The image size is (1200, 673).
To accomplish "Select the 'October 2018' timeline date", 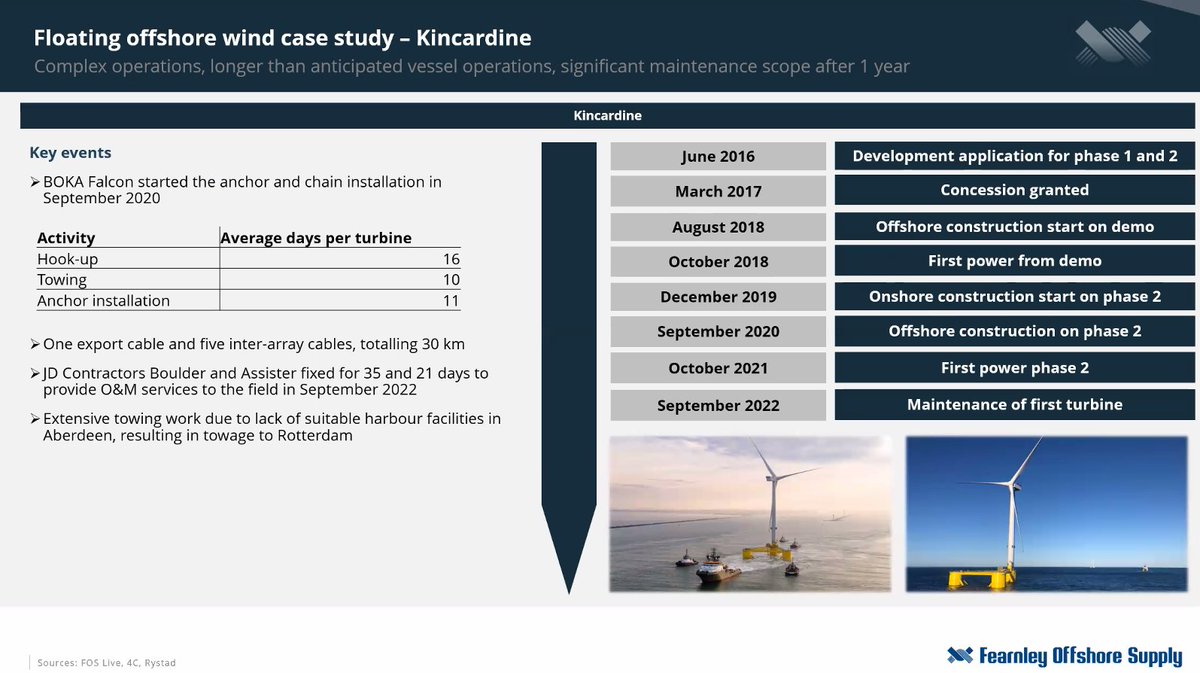I will click(x=718, y=262).
